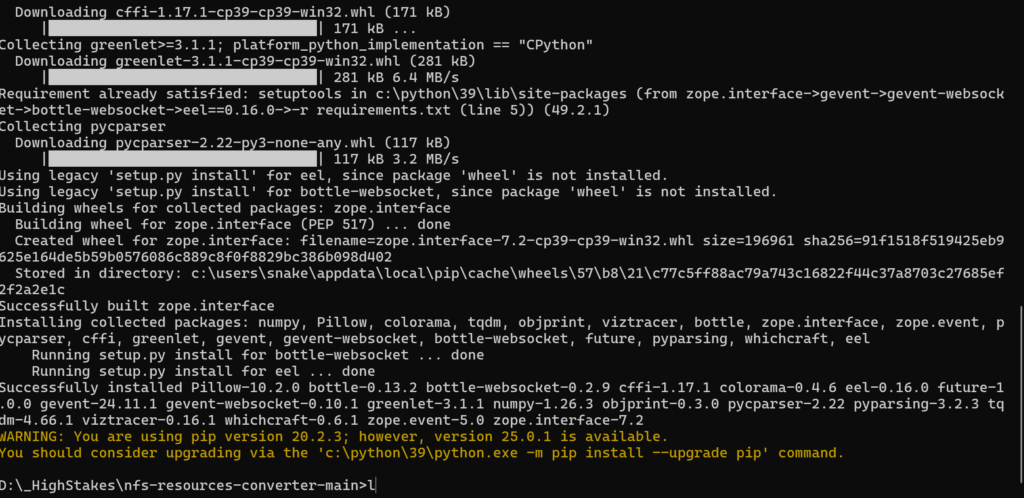1024x498 pixels.
Task: Click the "Successfully built zope.interface" line
Action: coord(137,306)
